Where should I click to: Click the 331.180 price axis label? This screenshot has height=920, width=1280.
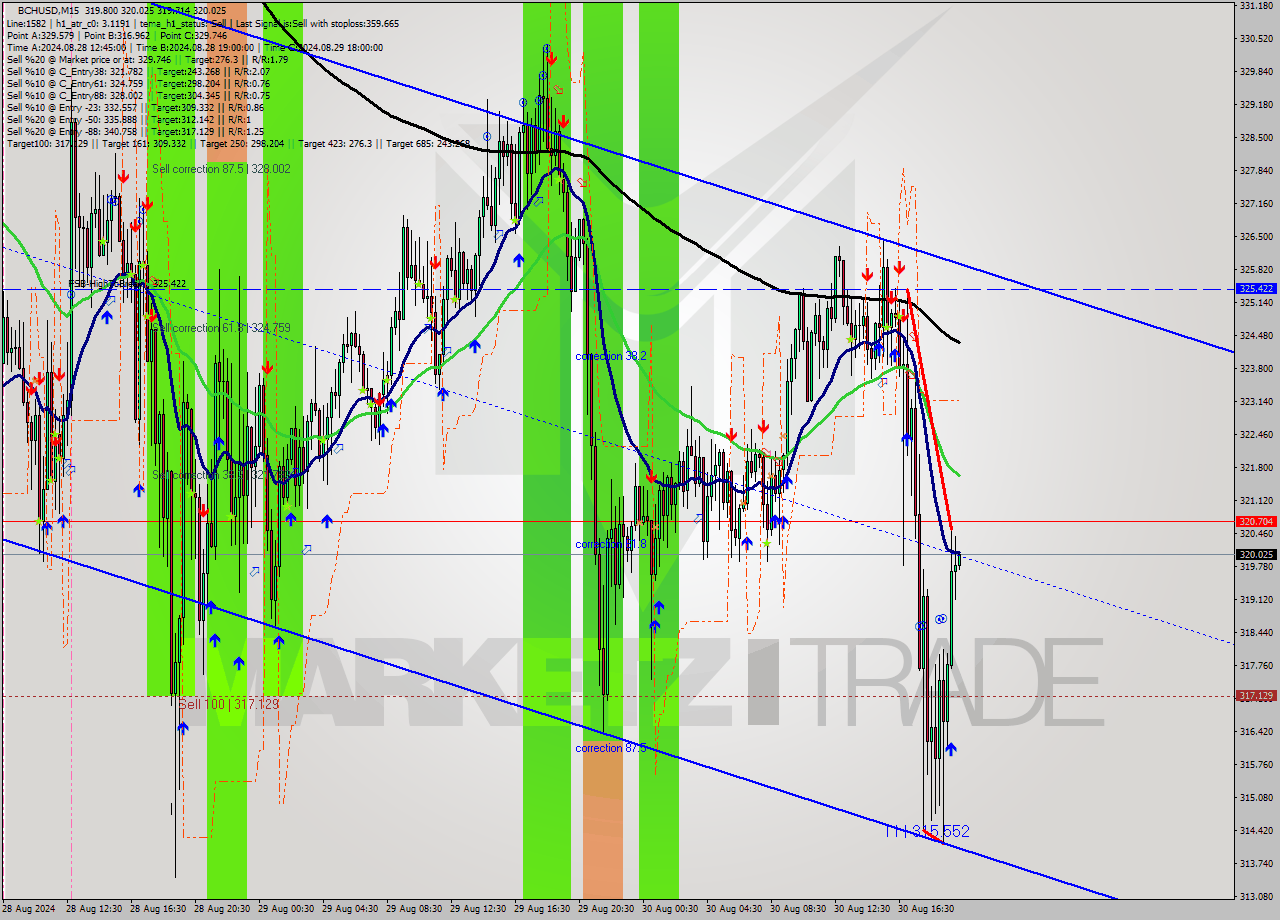1256,6
